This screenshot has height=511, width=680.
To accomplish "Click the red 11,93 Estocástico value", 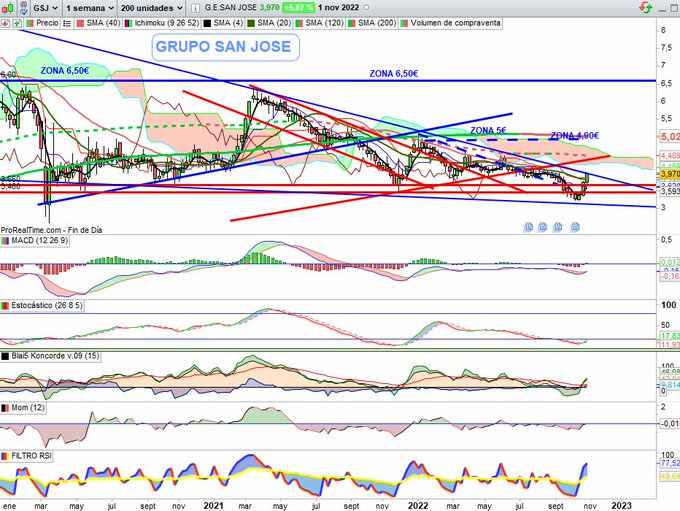I will (x=670, y=345).
